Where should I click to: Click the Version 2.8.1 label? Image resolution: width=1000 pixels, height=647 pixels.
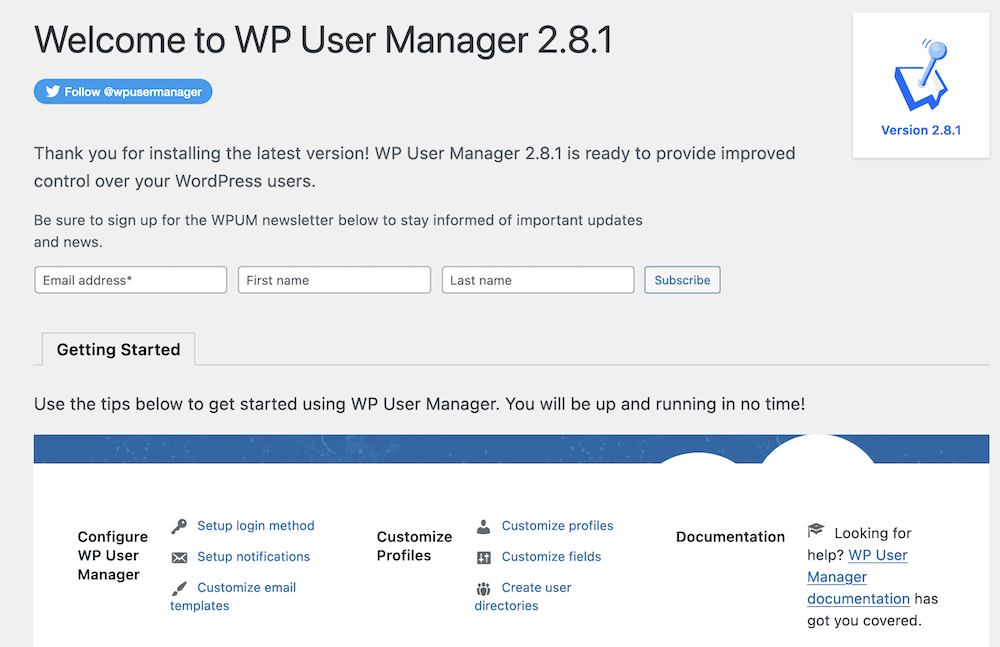click(x=921, y=130)
